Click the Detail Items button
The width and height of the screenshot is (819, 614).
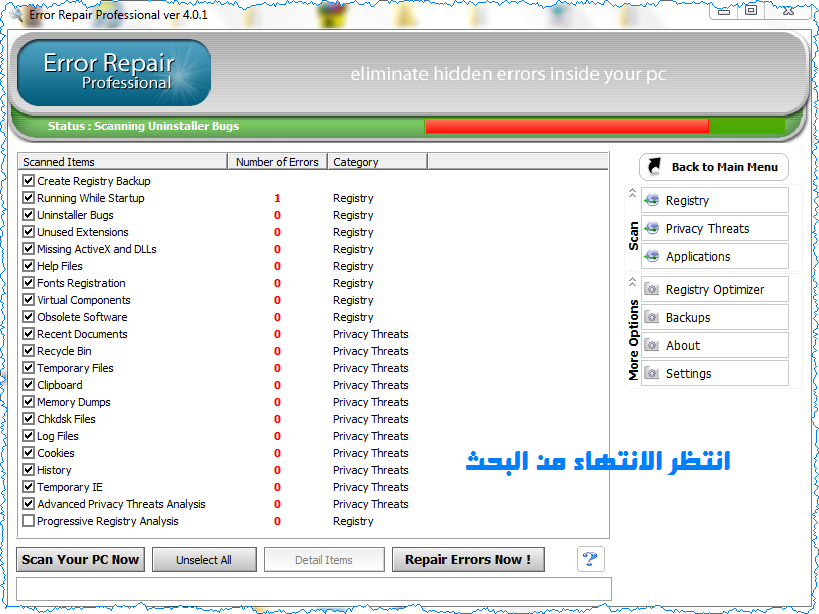[x=324, y=559]
